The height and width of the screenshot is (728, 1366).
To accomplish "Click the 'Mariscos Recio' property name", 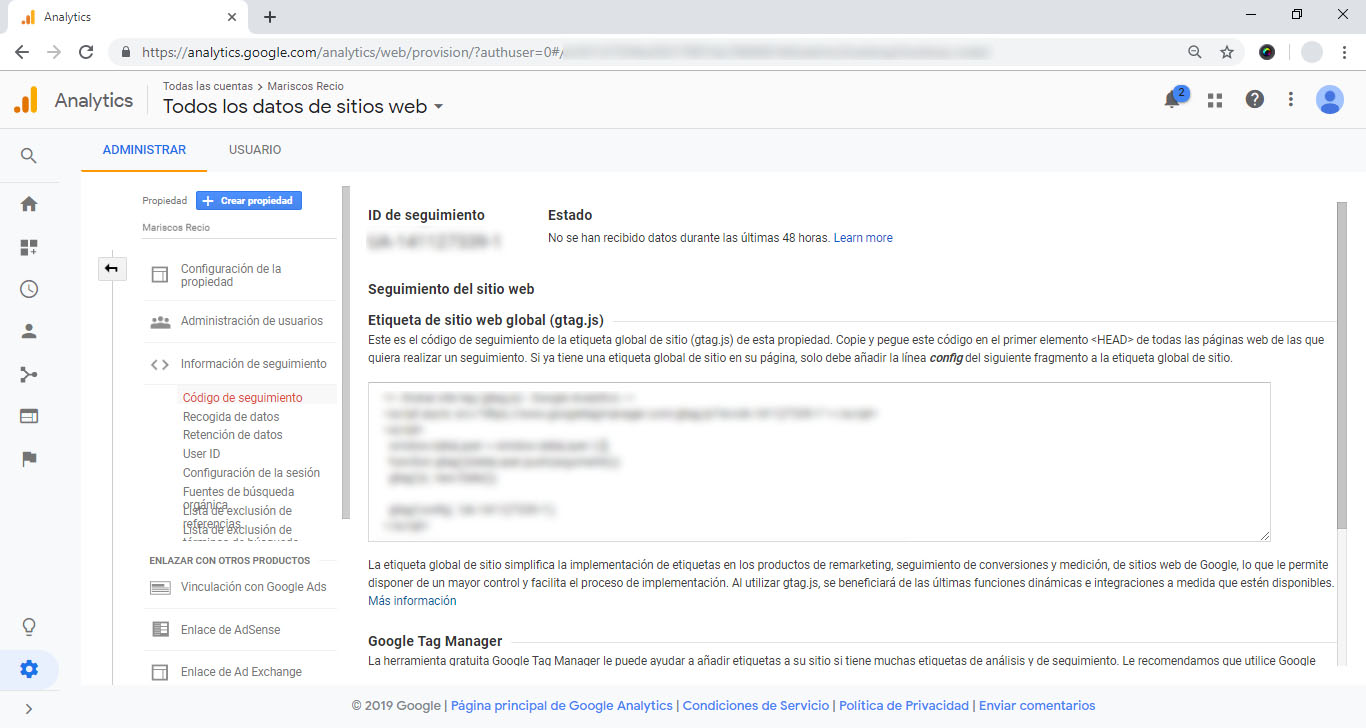I will pos(176,228).
